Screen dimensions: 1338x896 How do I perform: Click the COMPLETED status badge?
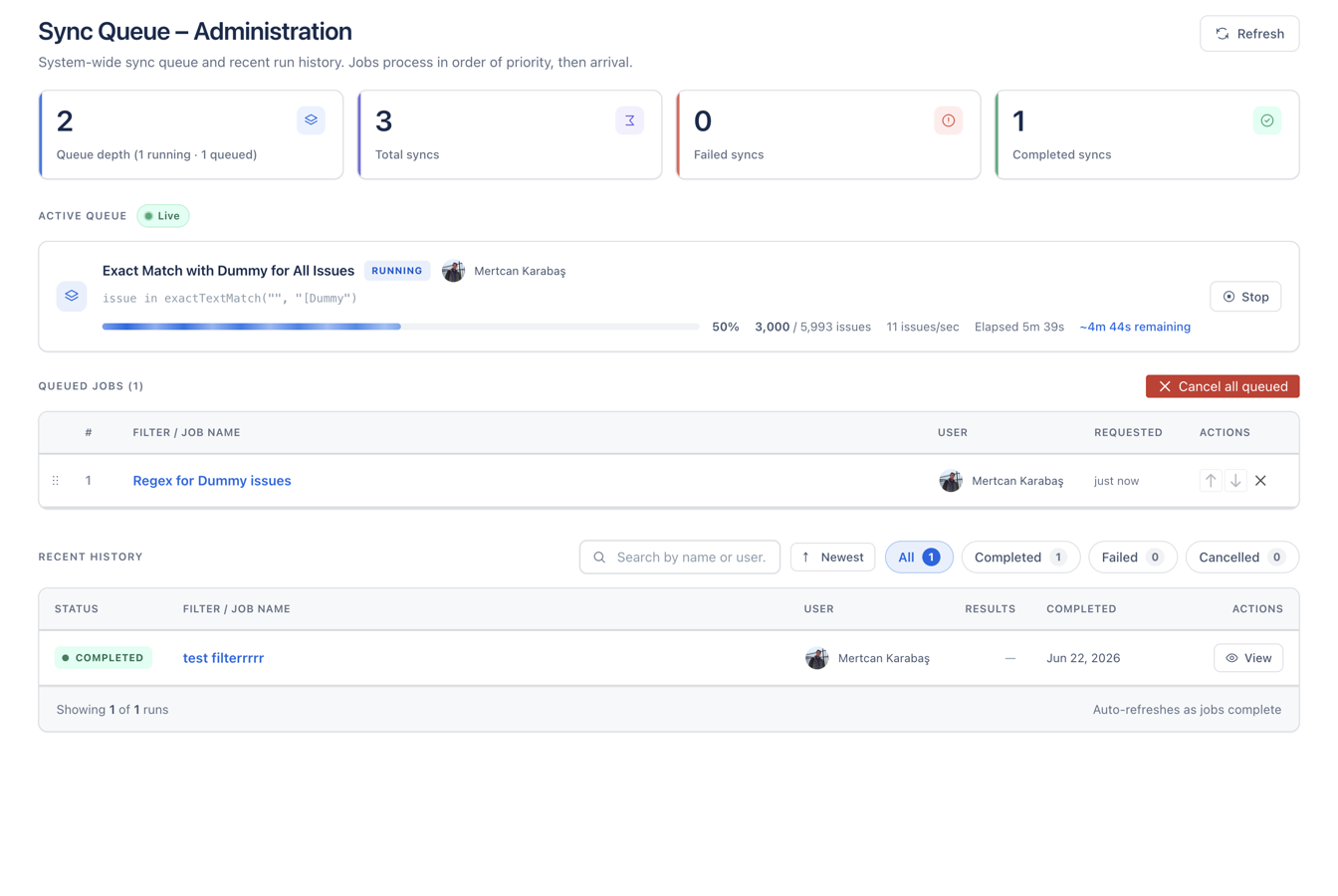104,658
